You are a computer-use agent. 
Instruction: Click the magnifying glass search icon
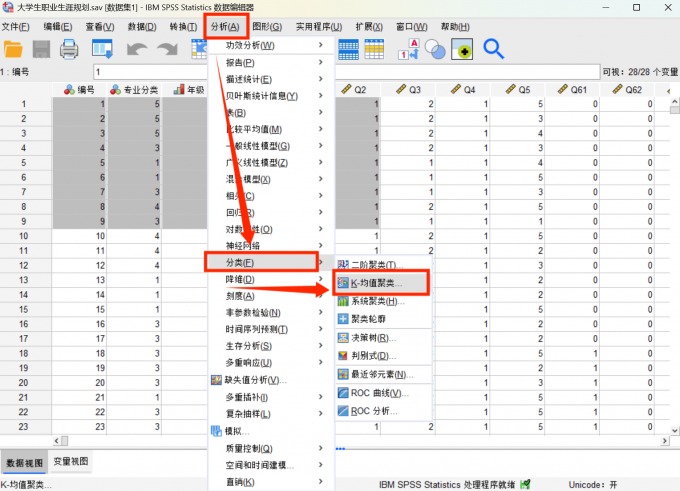point(493,49)
